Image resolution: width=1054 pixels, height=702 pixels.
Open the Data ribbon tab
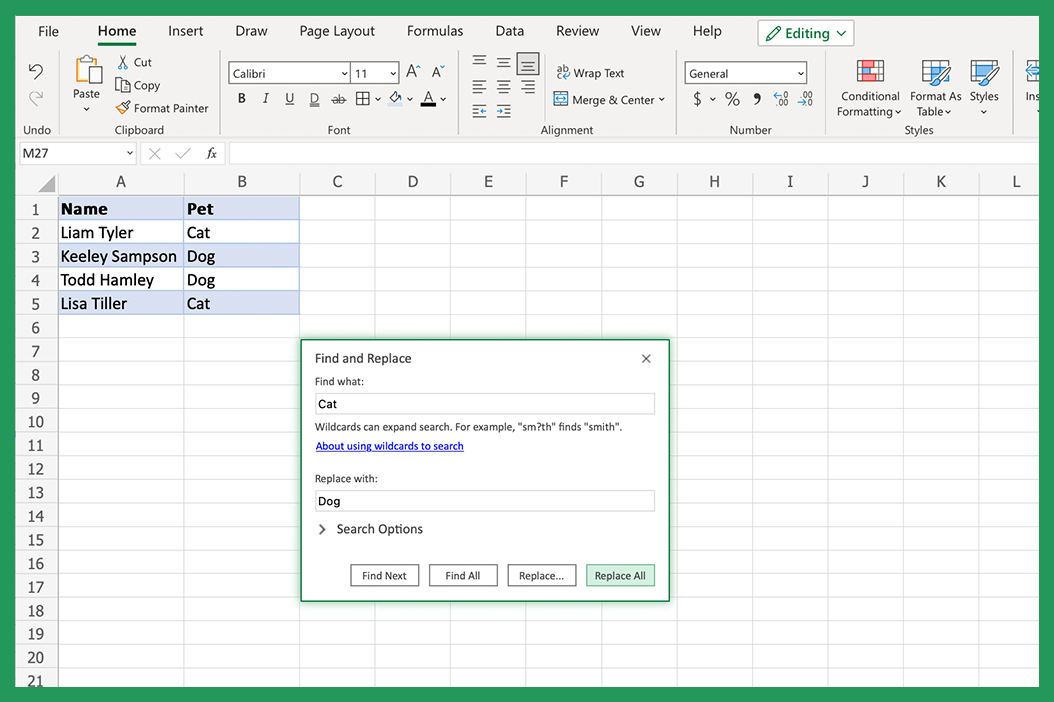(x=509, y=31)
